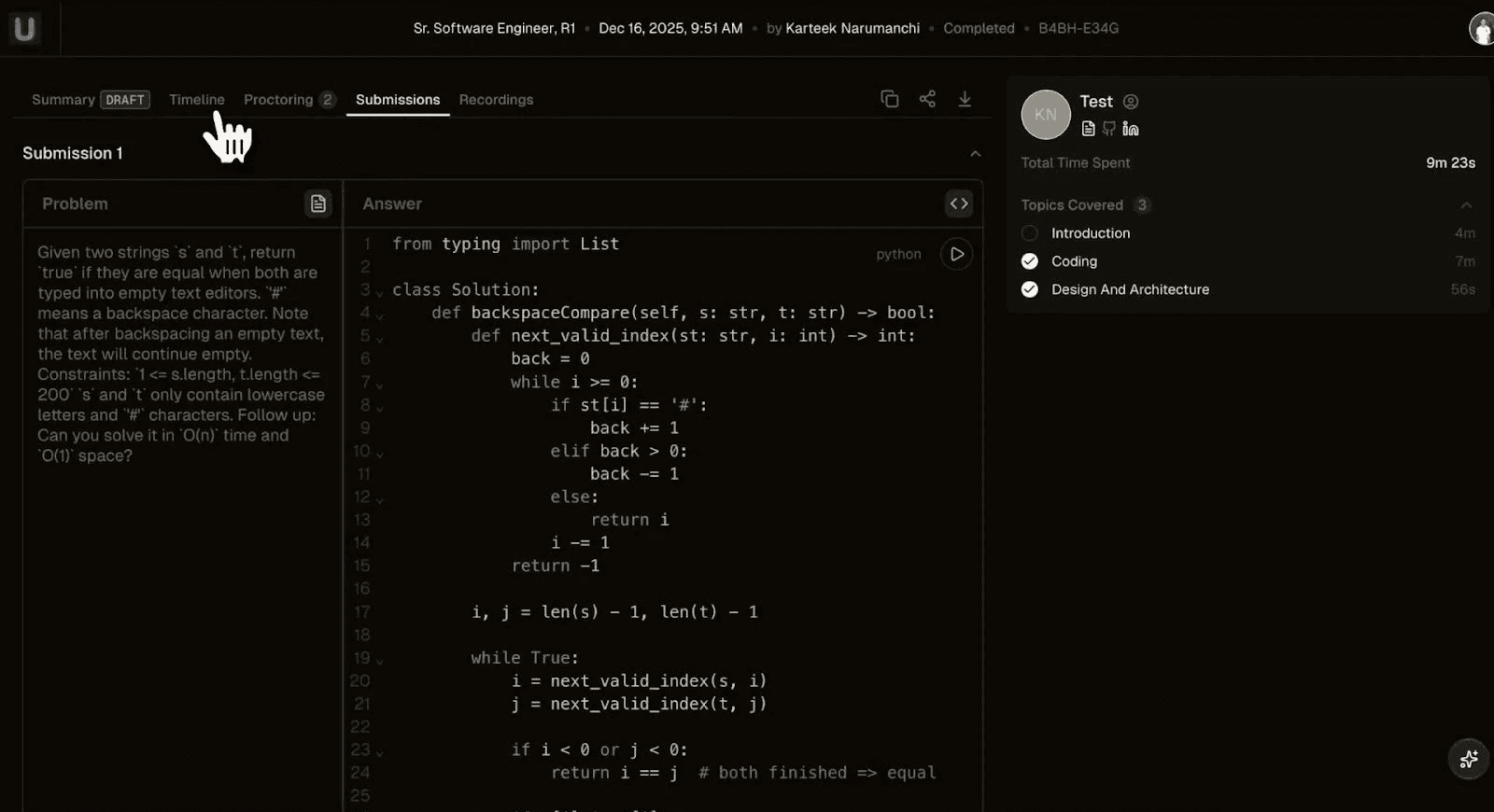
Task: Click the Test candidate name
Action: click(x=1096, y=102)
